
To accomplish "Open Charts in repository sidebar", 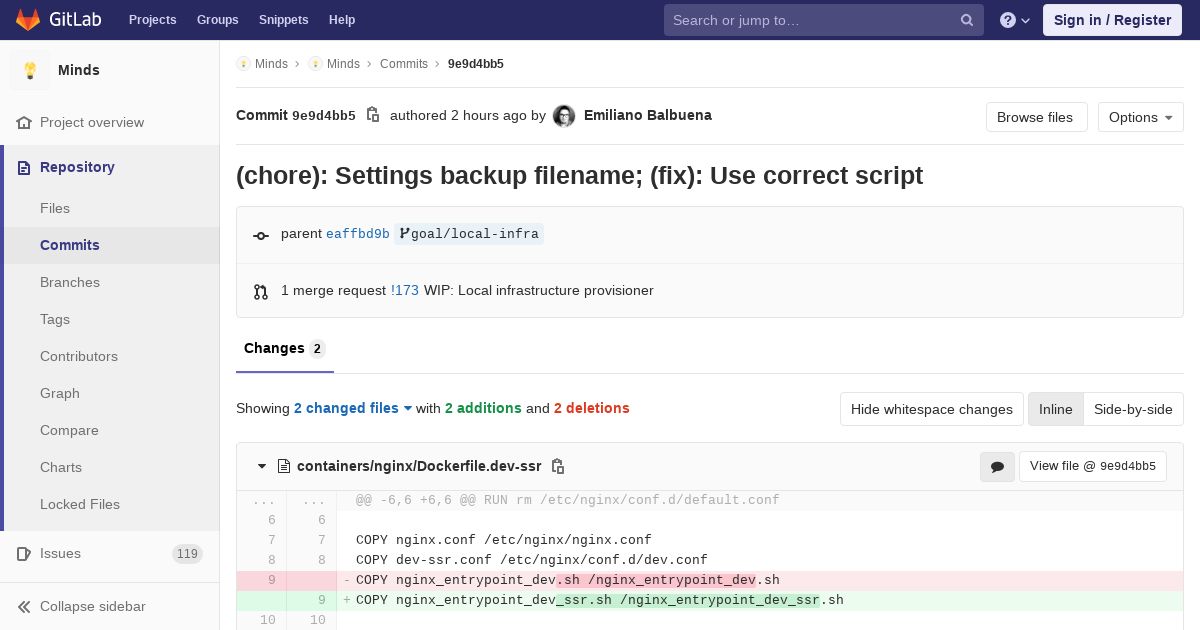I will pos(61,467).
